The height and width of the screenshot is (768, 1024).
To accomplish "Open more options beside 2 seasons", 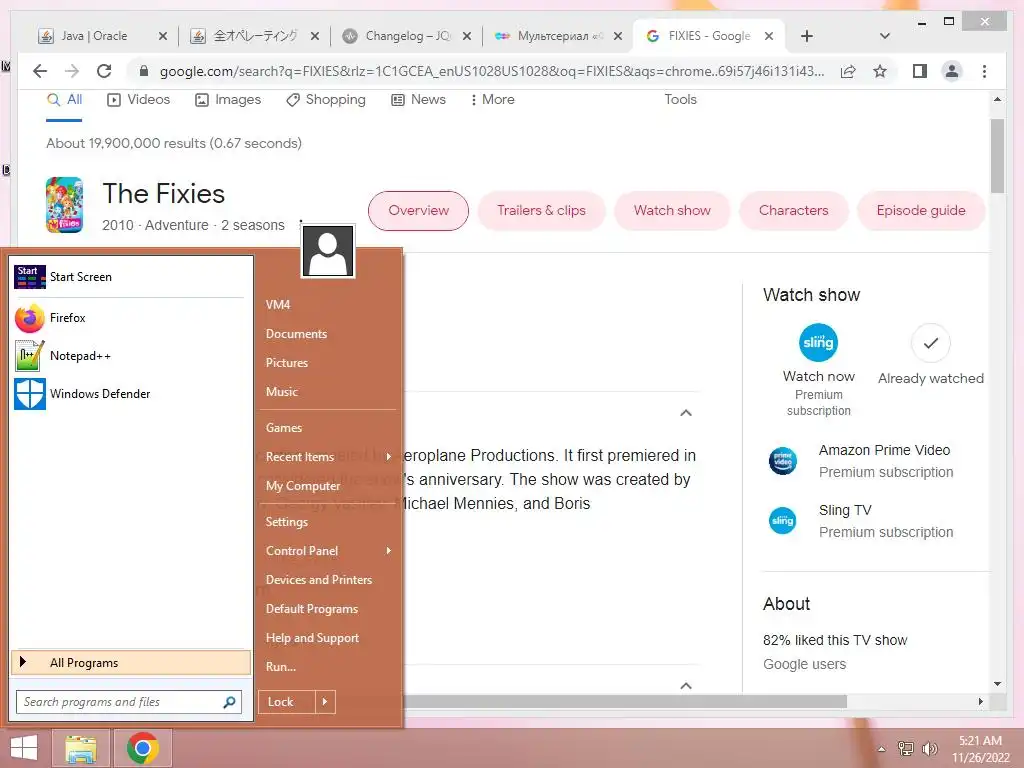I will (300, 223).
